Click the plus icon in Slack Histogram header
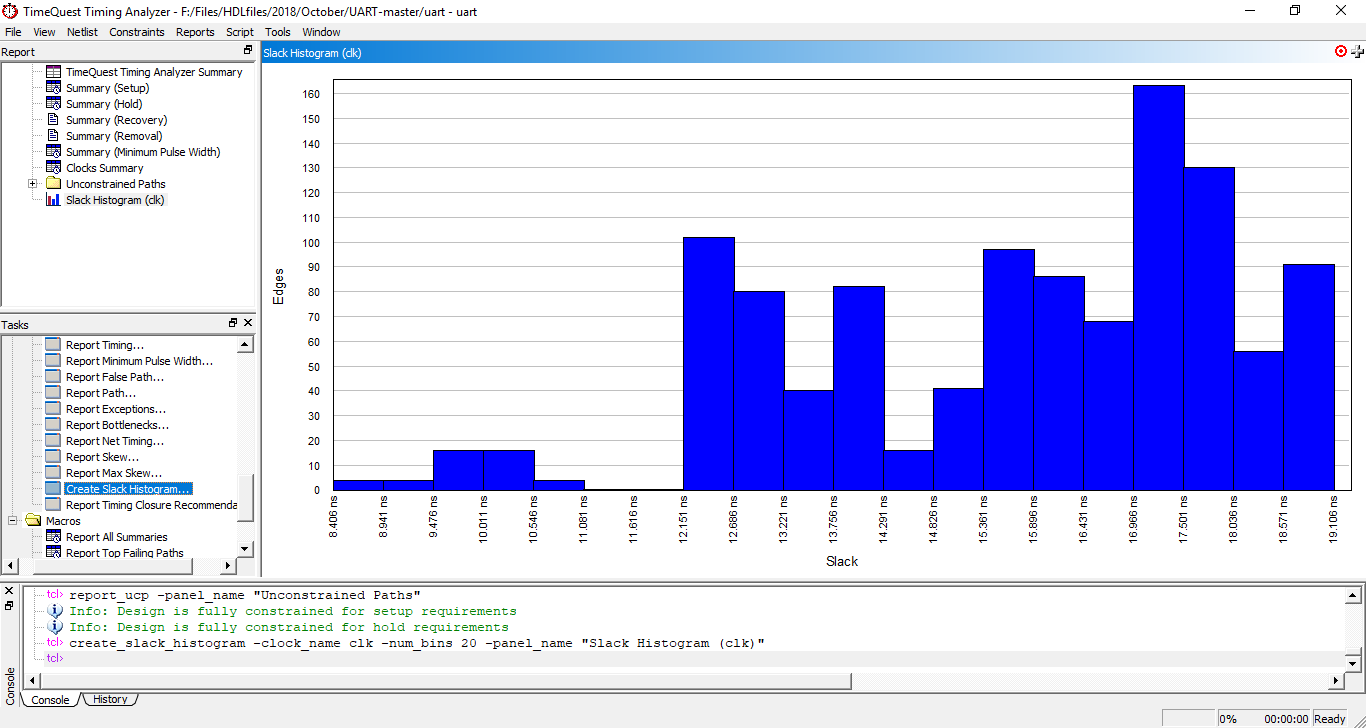Image resolution: width=1366 pixels, height=728 pixels. [1357, 51]
